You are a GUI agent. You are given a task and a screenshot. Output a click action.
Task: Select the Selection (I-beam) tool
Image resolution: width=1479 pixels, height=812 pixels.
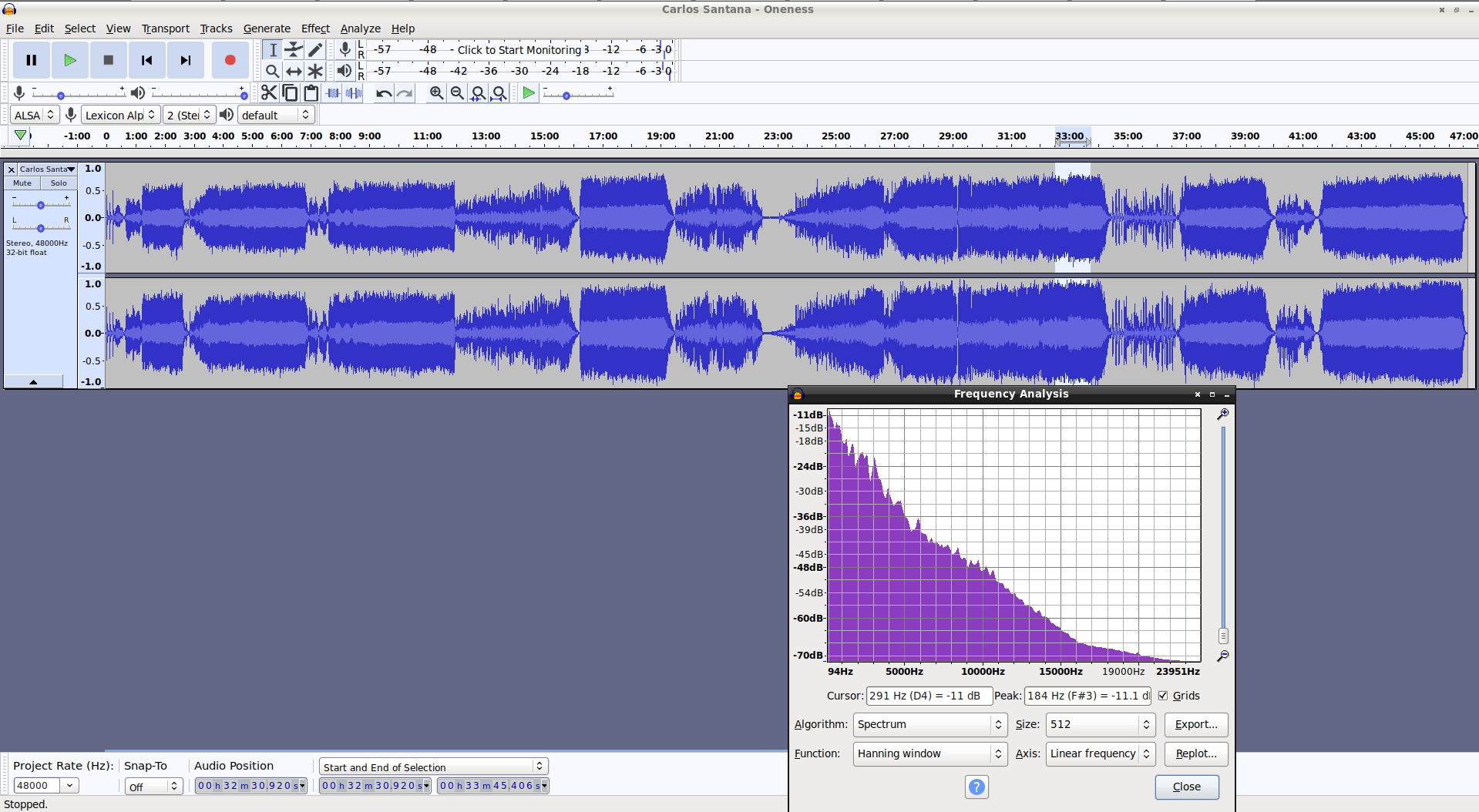[x=272, y=50]
